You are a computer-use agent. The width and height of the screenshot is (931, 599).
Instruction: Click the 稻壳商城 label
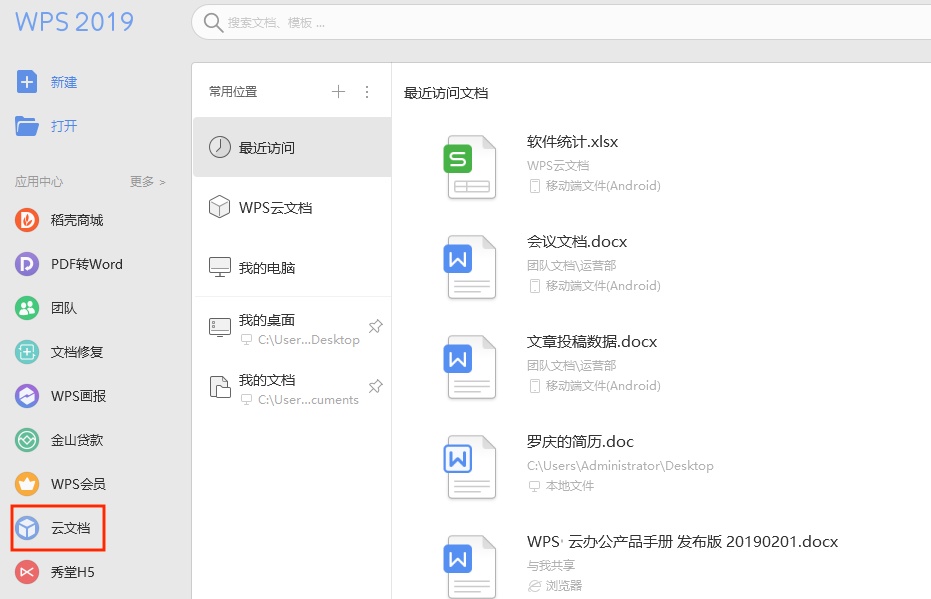coord(77,220)
